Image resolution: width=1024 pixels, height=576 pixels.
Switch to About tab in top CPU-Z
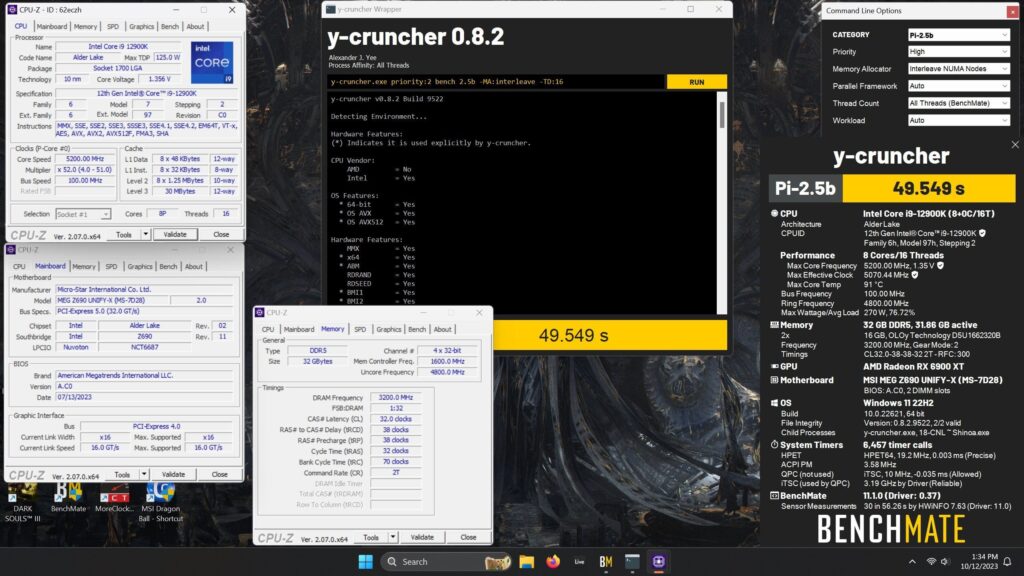pos(195,27)
